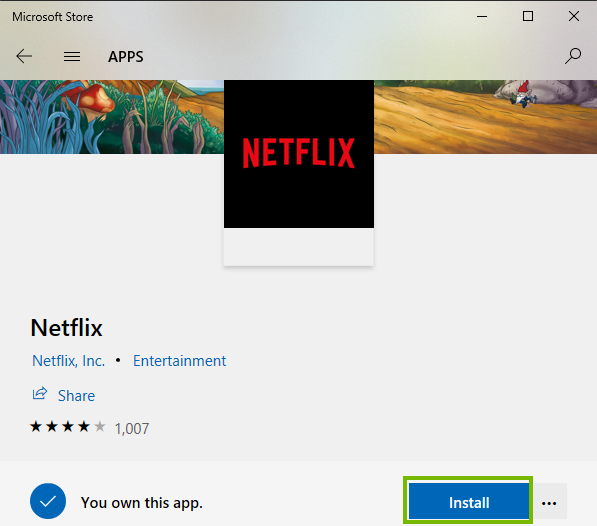Image resolution: width=597 pixels, height=526 pixels.
Task: Go back using the back arrow
Action: 24,56
